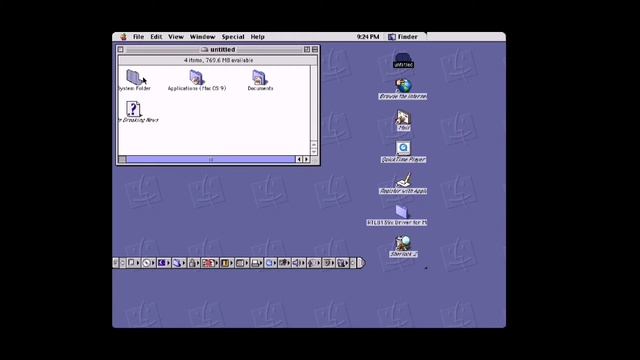
Task: Close the untitled window with its close box
Action: tap(120, 49)
